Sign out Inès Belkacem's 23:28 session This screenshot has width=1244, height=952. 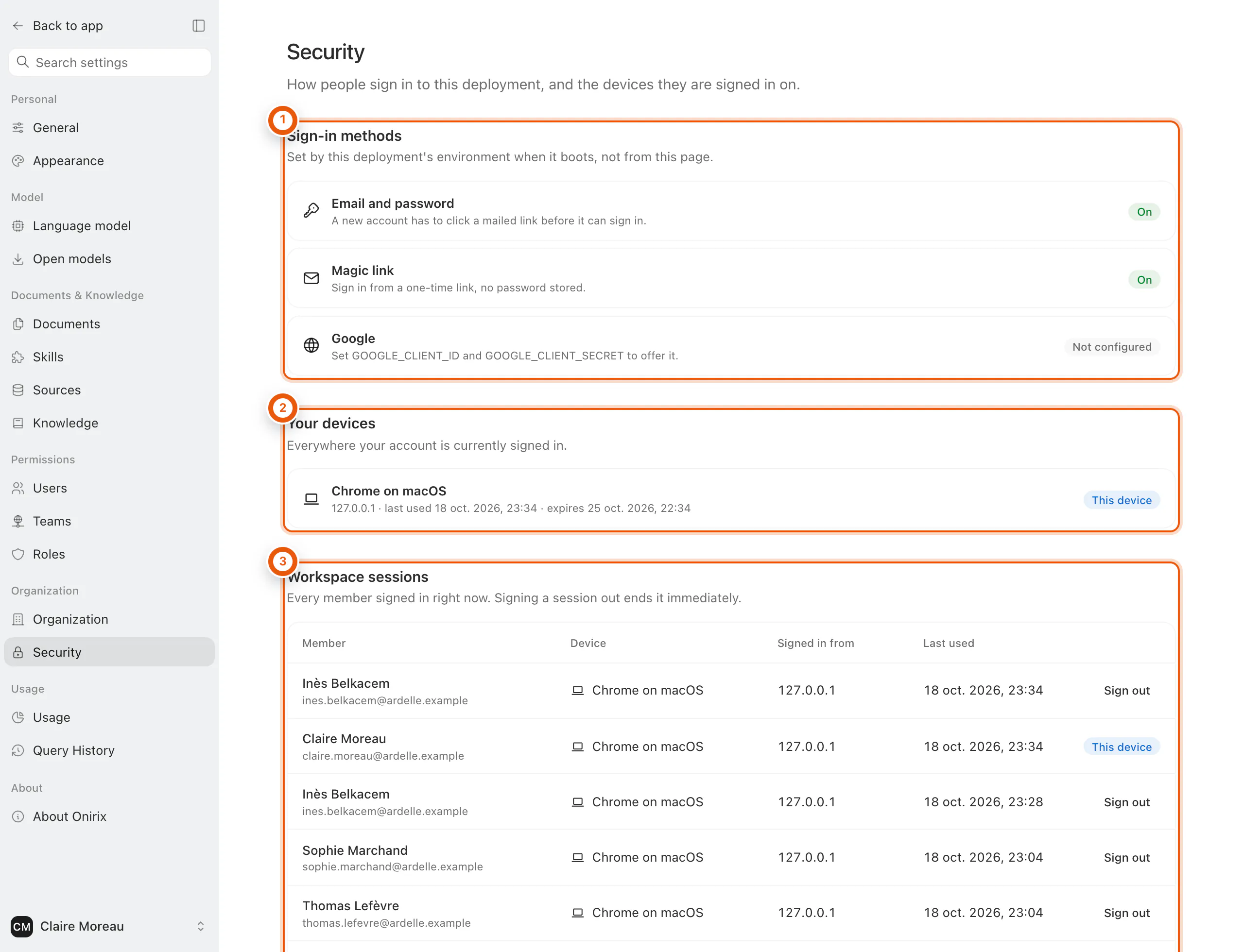coord(1126,802)
